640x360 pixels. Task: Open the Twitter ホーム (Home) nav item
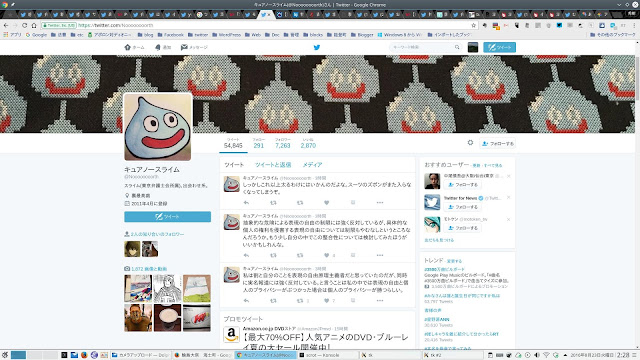pyautogui.click(x=134, y=47)
